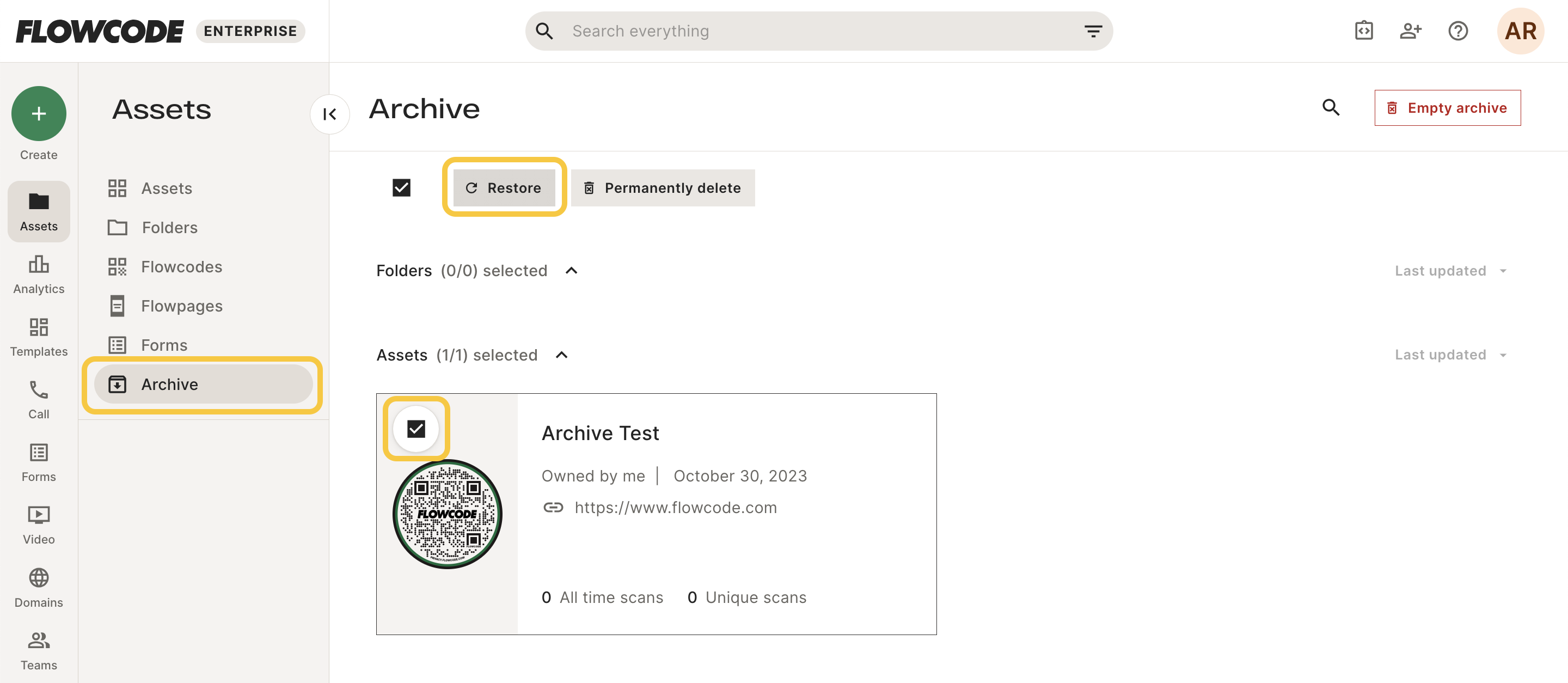1568x683 pixels.
Task: Open the developer code icon in header
Action: click(x=1363, y=31)
